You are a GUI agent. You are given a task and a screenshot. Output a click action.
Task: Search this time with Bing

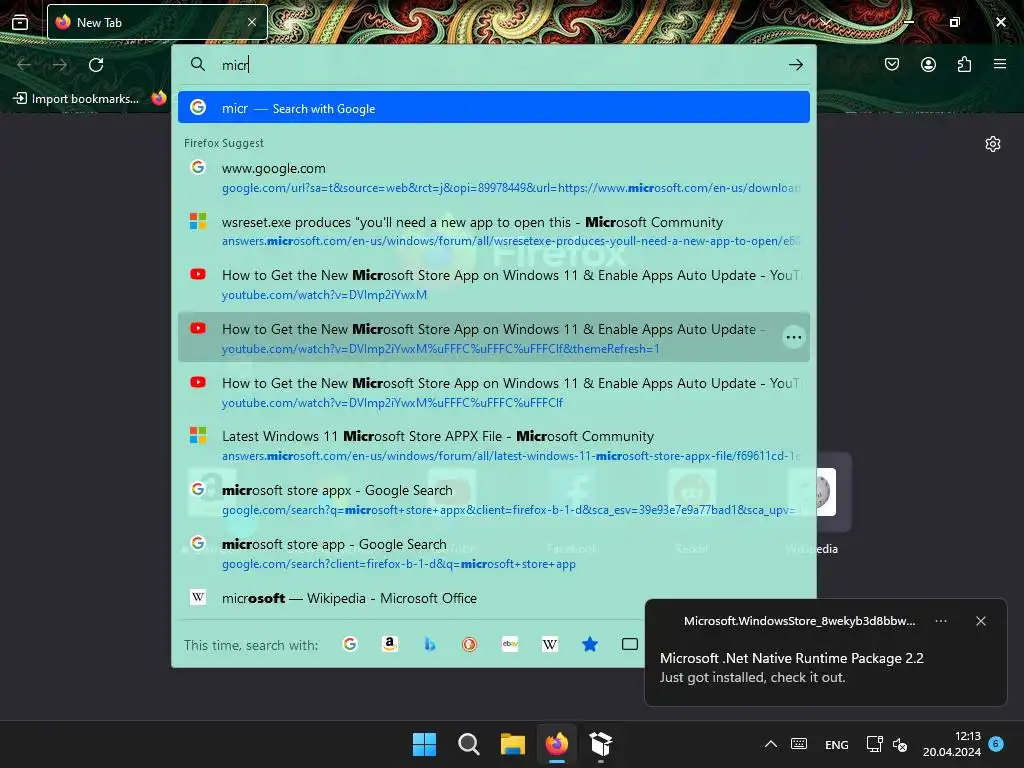(430, 645)
